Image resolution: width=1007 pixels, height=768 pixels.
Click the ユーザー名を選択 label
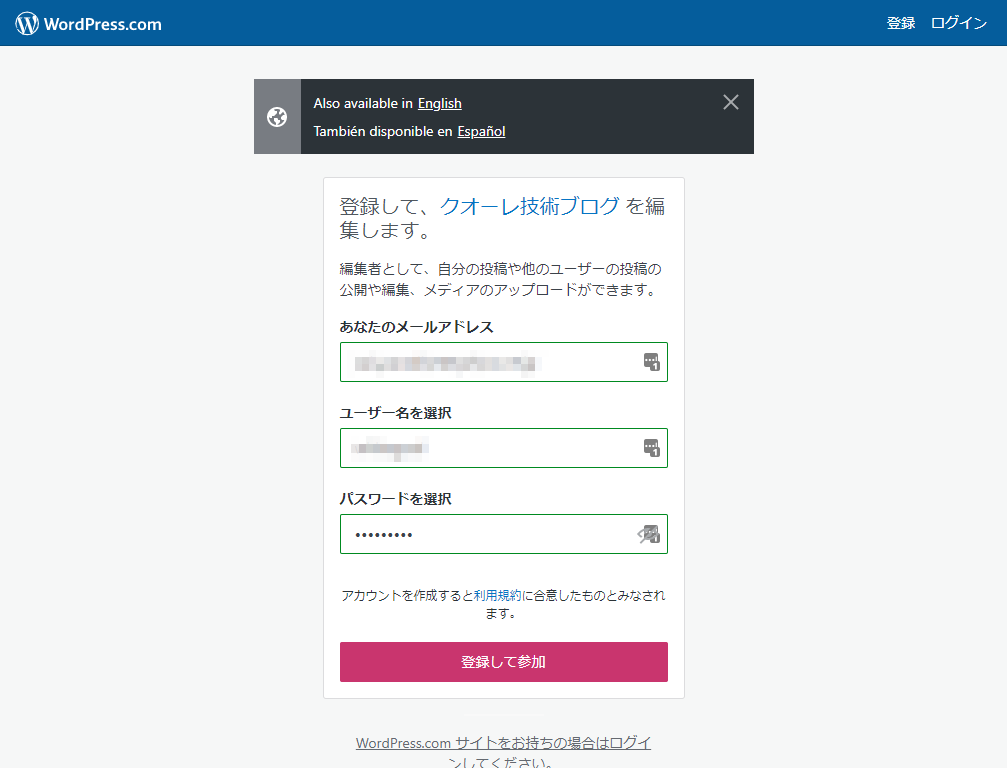[x=402, y=413]
